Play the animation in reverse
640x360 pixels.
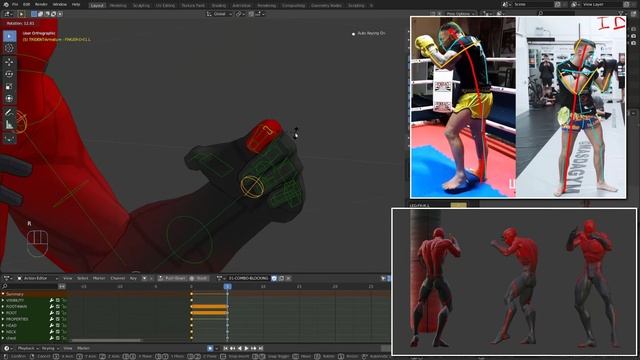tap(239, 349)
